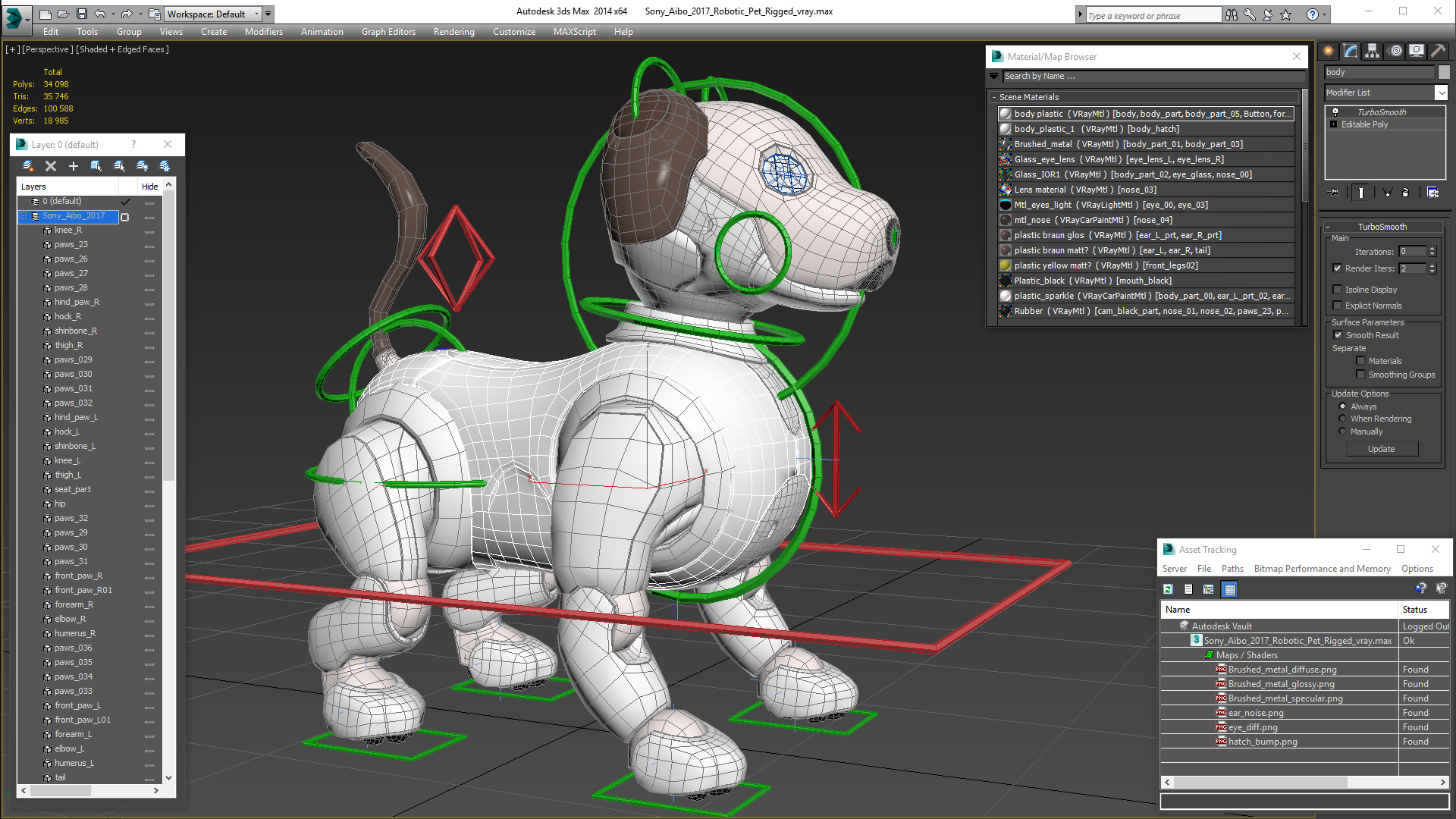Click the Open File folder icon
This screenshot has height=819, width=1456.
point(64,14)
